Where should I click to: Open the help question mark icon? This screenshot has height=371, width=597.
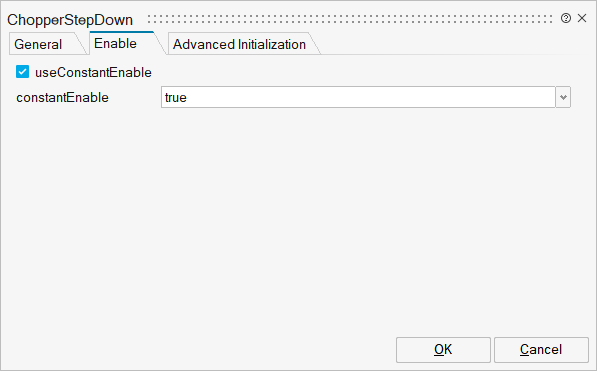(566, 18)
